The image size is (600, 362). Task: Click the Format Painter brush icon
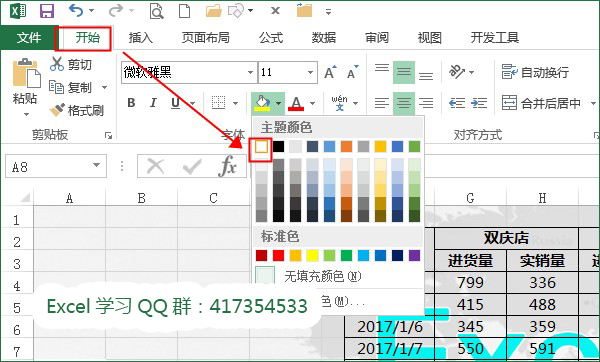click(58, 110)
